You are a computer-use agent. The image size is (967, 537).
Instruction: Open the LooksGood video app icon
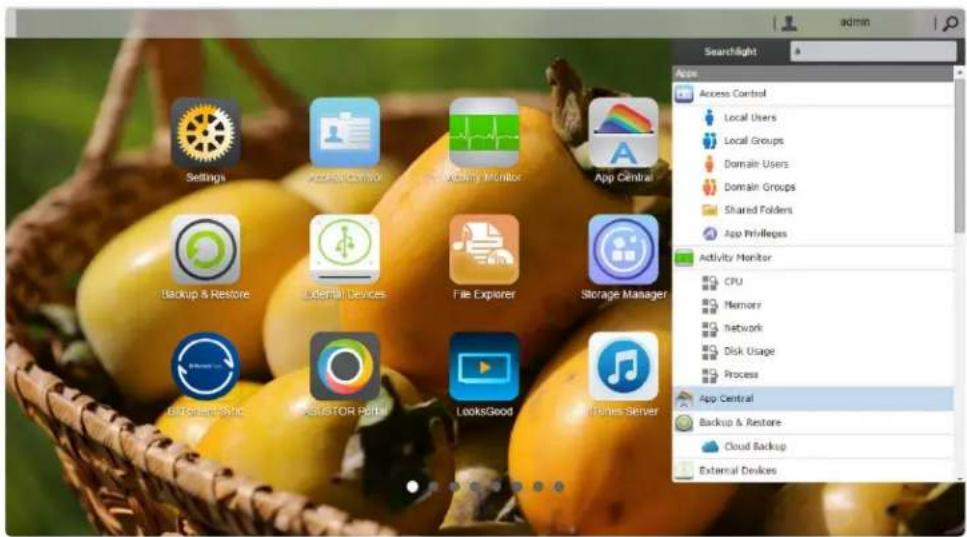pyautogui.click(x=484, y=367)
